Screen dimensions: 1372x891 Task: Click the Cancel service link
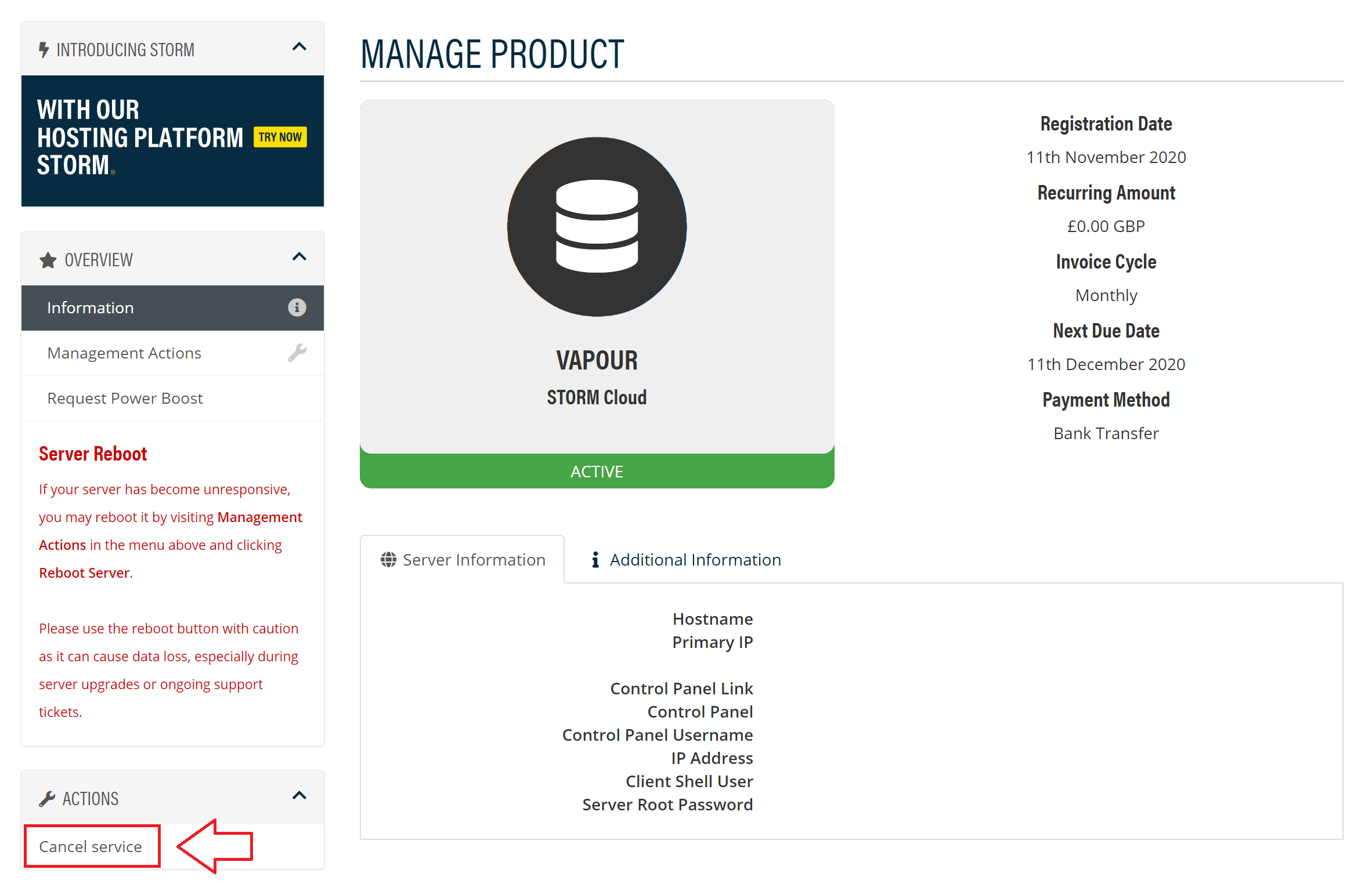91,846
